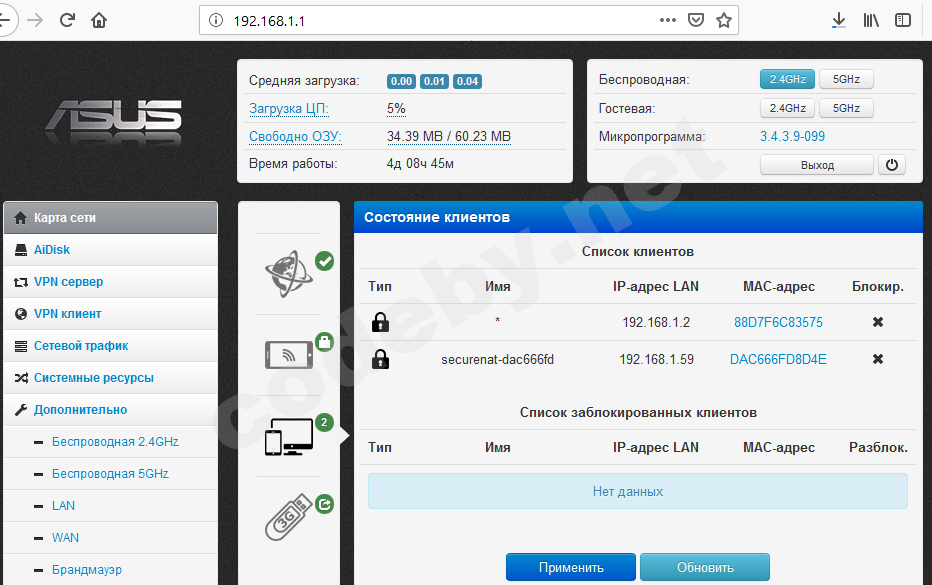
Task: Click the Состояние клиентов header
Action: tap(638, 217)
